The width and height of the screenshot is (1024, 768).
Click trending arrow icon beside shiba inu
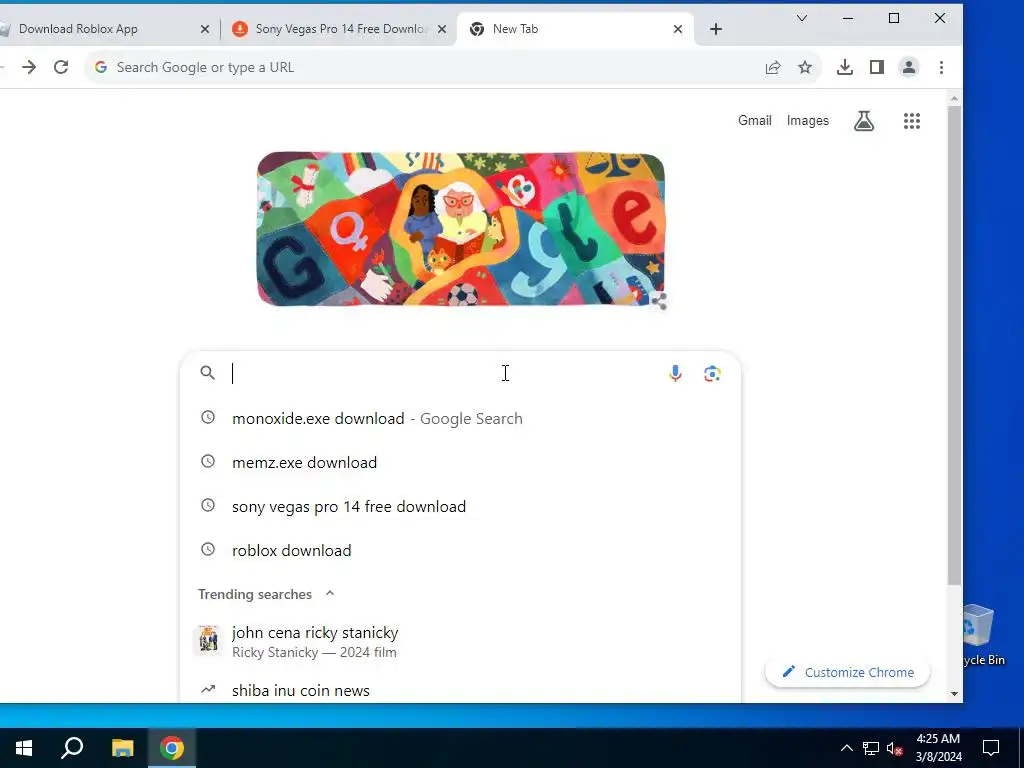pos(208,690)
